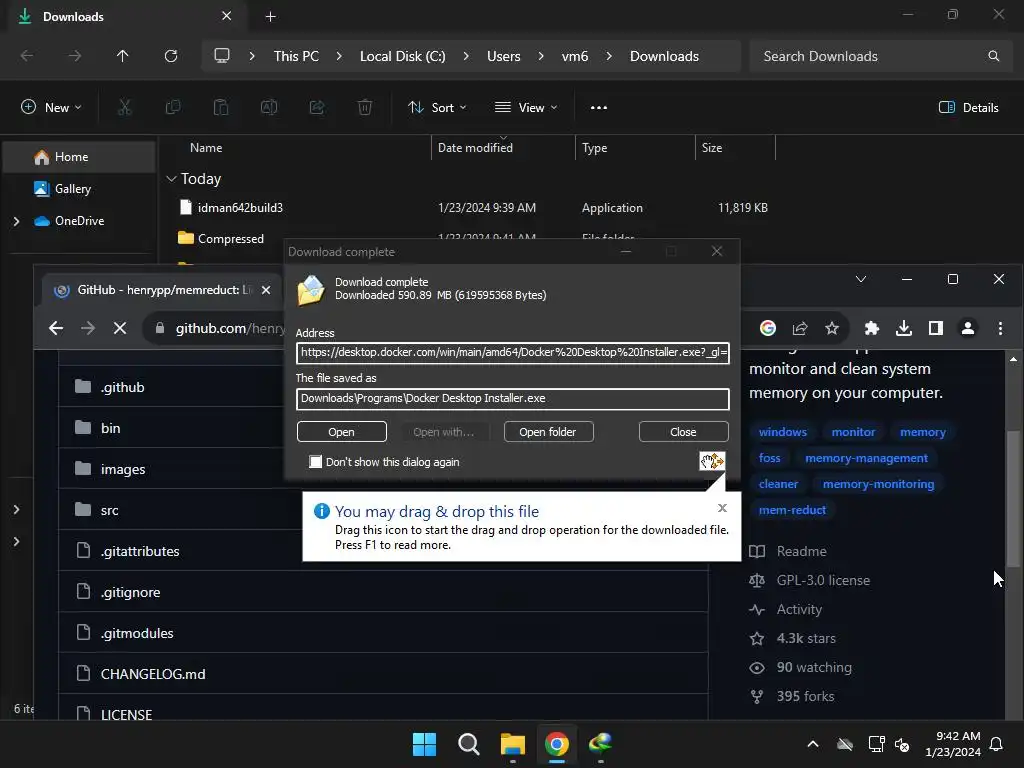Open Windows Start menu
1024x768 pixels.
[x=424, y=744]
